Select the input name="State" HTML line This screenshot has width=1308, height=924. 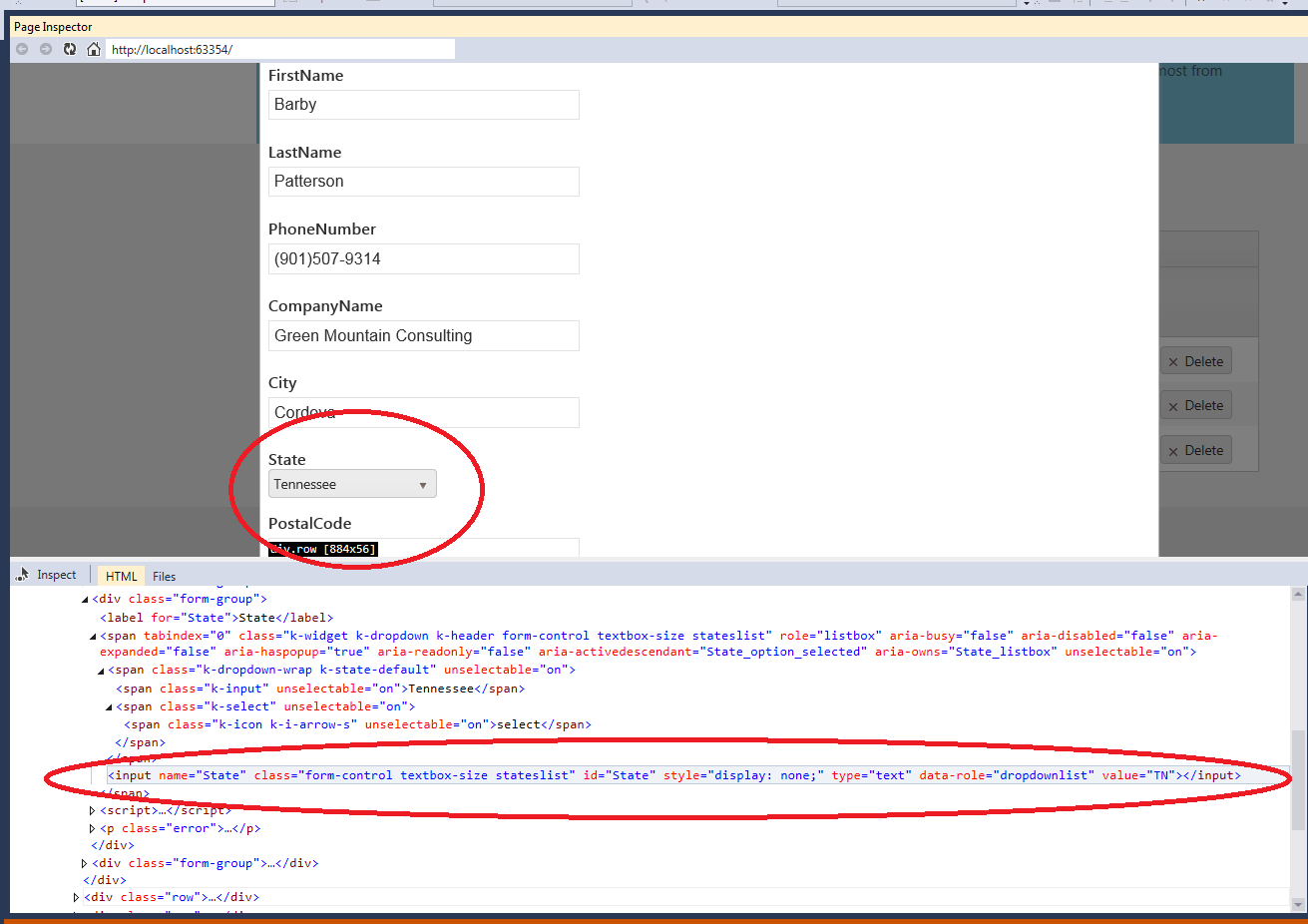coord(674,775)
